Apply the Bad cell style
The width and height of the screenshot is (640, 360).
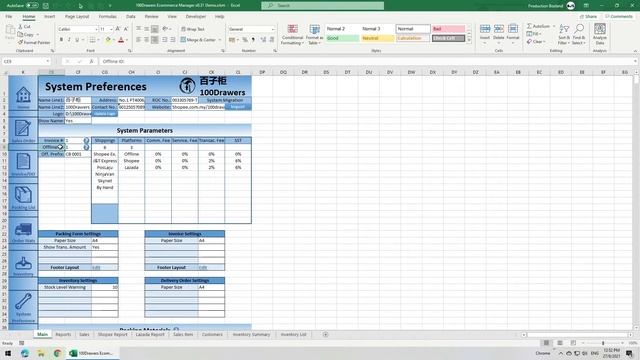click(x=448, y=29)
